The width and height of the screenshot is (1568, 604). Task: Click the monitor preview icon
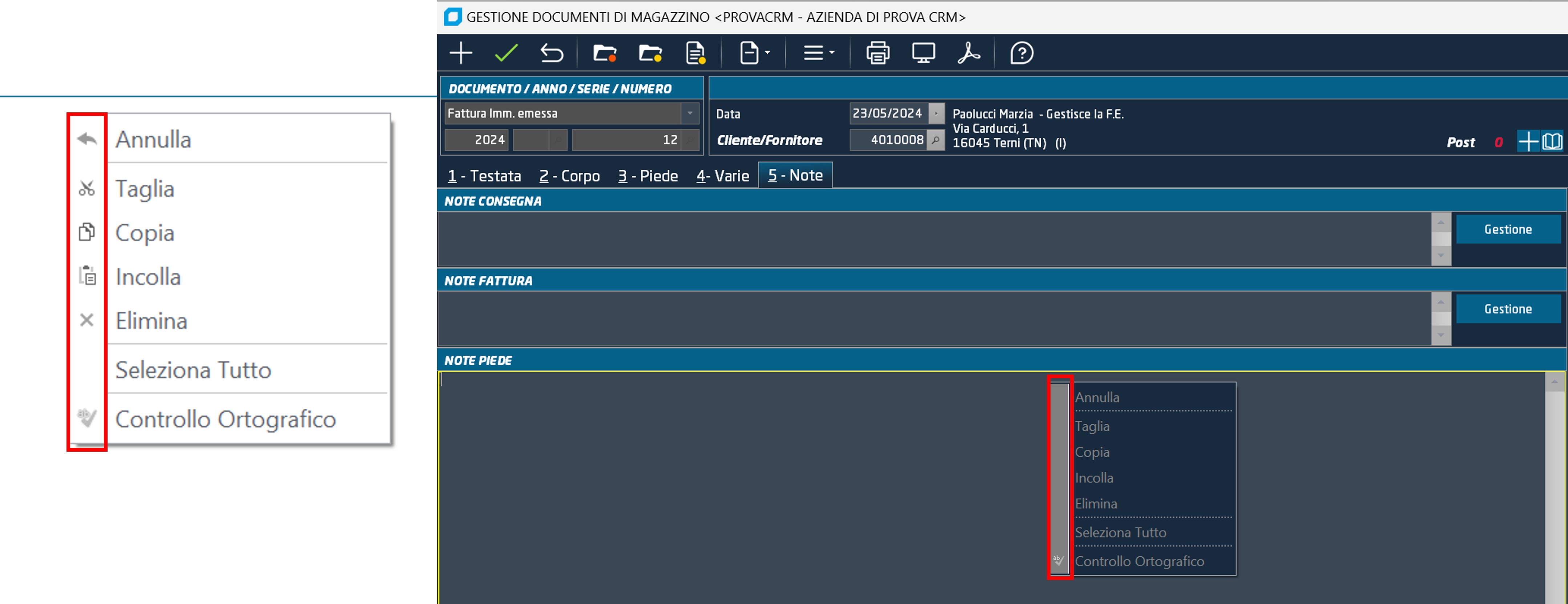pos(923,53)
